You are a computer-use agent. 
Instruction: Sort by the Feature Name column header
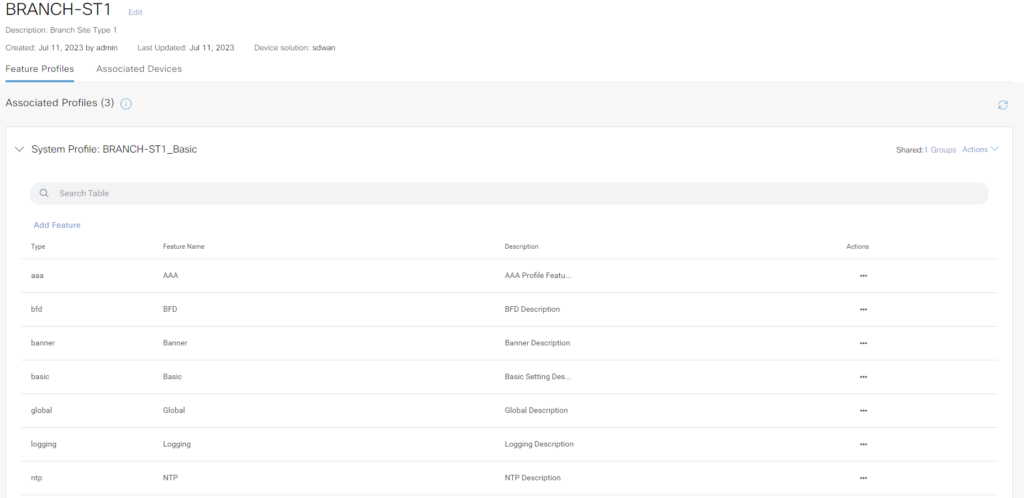click(x=184, y=246)
